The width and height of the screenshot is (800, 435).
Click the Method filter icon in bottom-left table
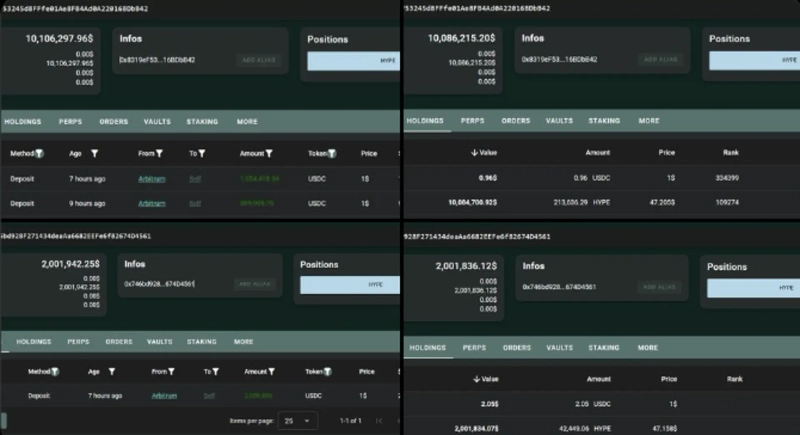coord(54,371)
